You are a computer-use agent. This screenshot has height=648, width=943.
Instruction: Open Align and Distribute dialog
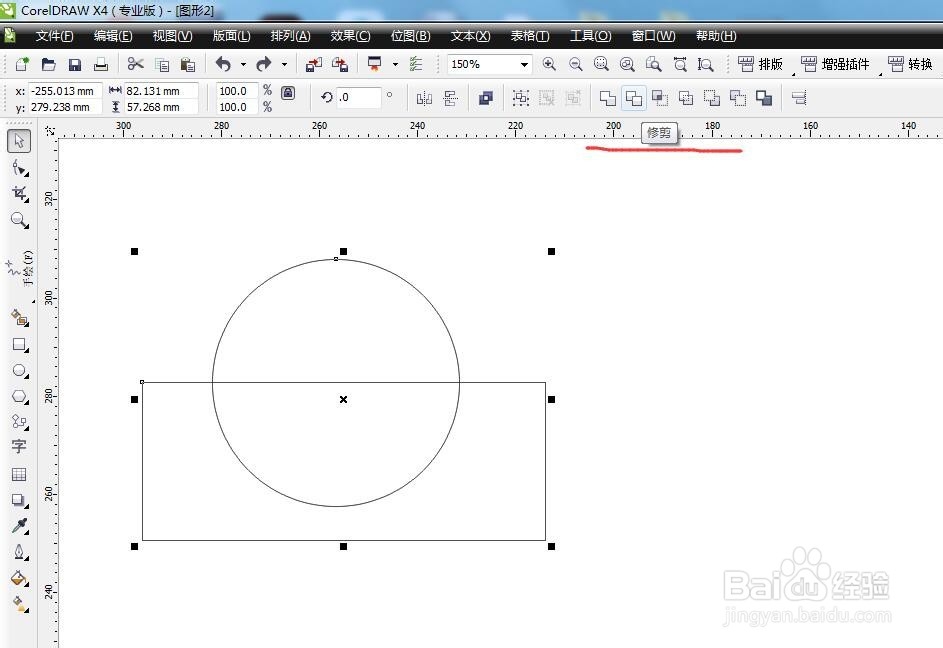(799, 97)
